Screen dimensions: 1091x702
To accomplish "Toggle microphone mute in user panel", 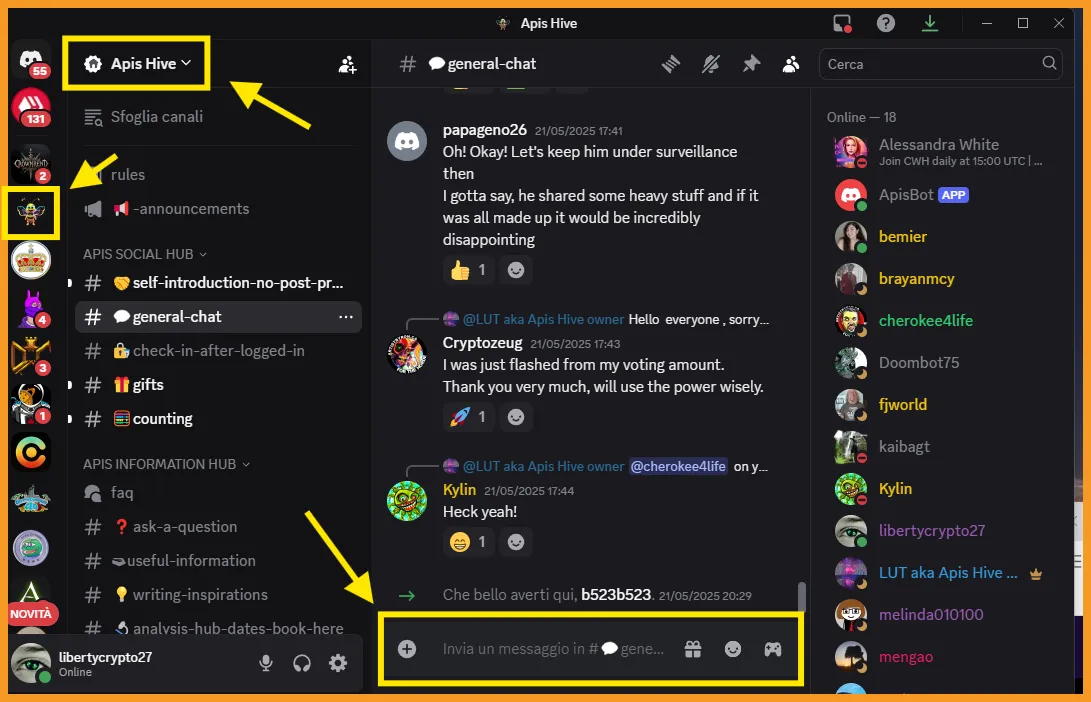I will point(266,663).
